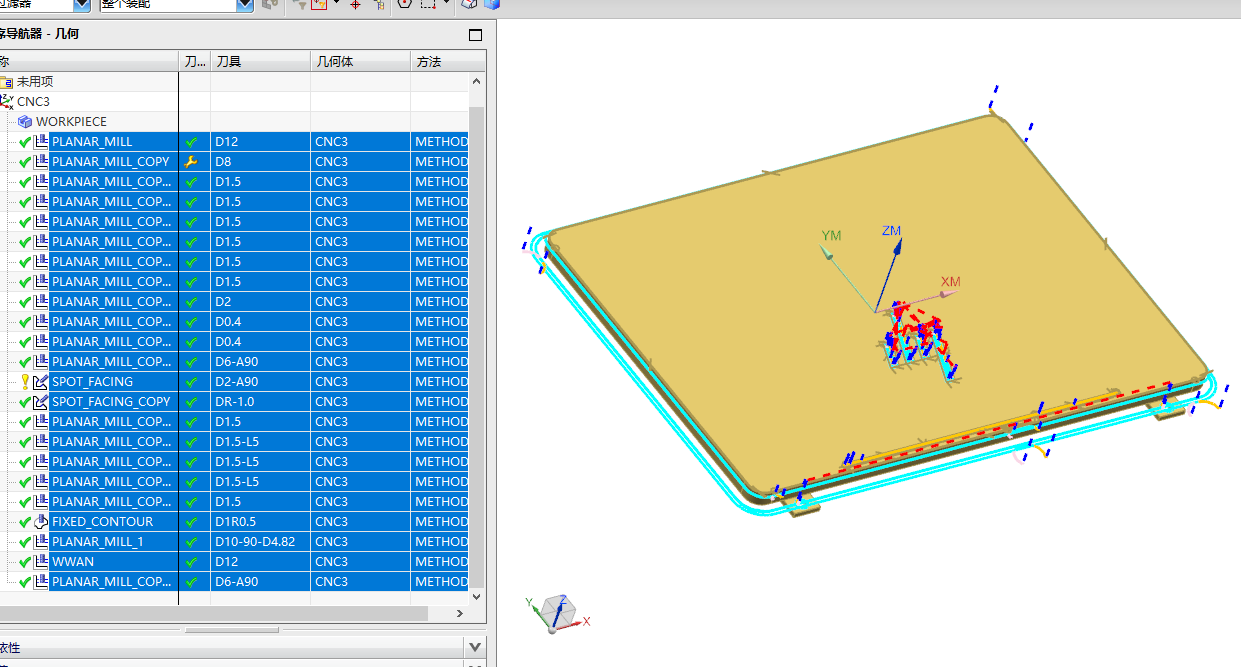Select the SPOT_FACING_COPY operation
The image size is (1241, 667).
(111, 402)
